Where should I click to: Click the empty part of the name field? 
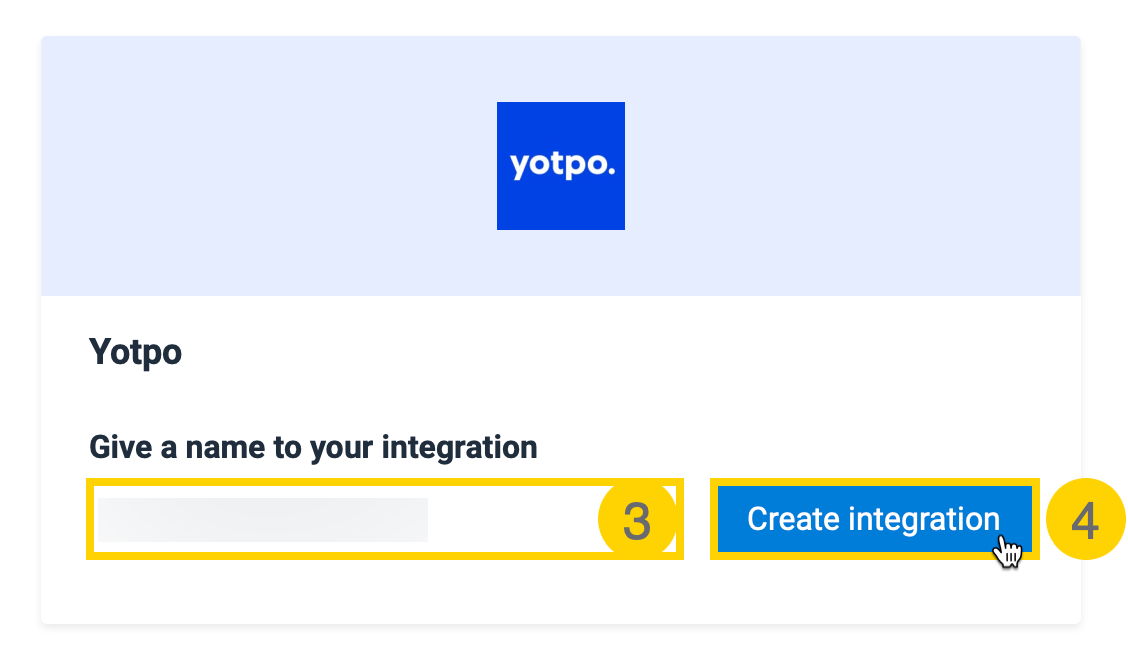(510, 520)
